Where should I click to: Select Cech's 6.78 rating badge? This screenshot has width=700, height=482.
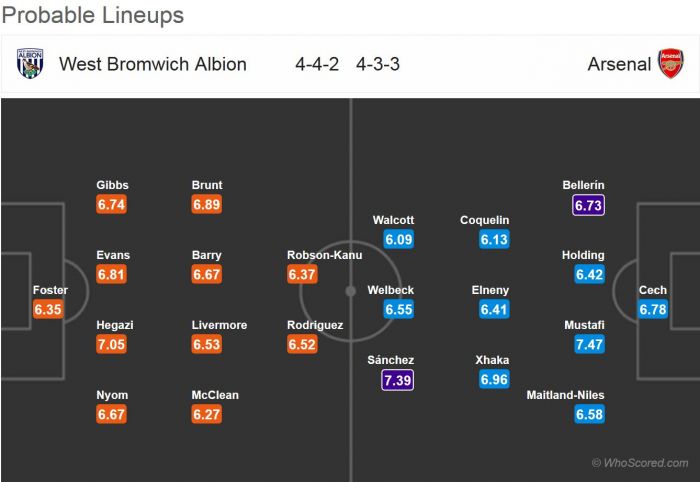click(x=653, y=310)
